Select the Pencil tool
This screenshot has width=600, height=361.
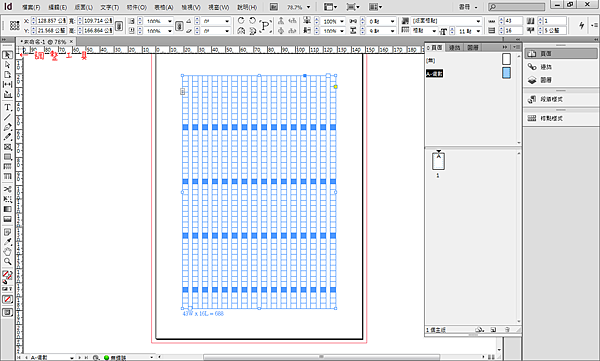(x=7, y=137)
